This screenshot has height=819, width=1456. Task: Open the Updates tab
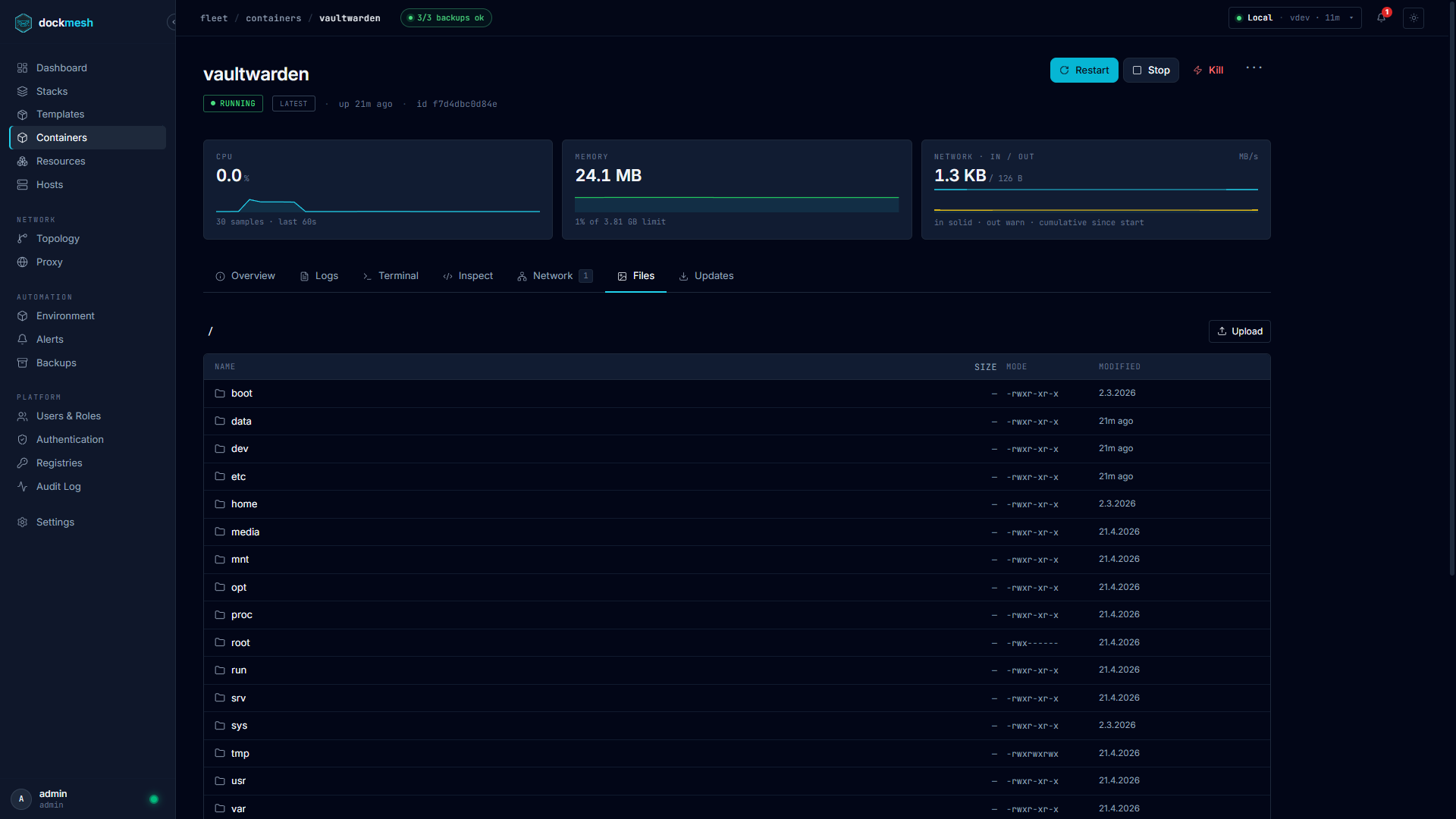(x=706, y=276)
